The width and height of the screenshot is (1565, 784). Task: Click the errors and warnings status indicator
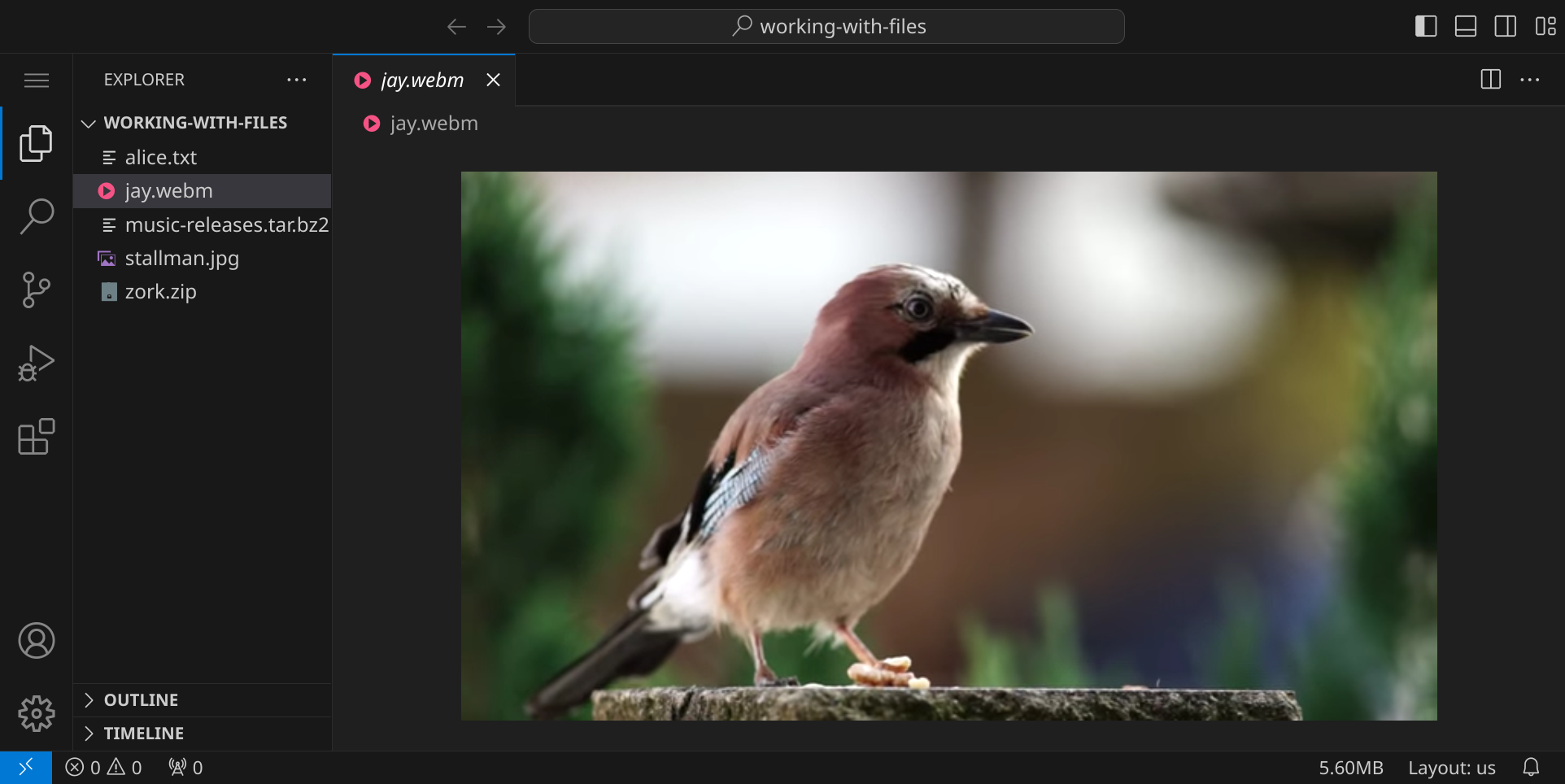pos(104,768)
